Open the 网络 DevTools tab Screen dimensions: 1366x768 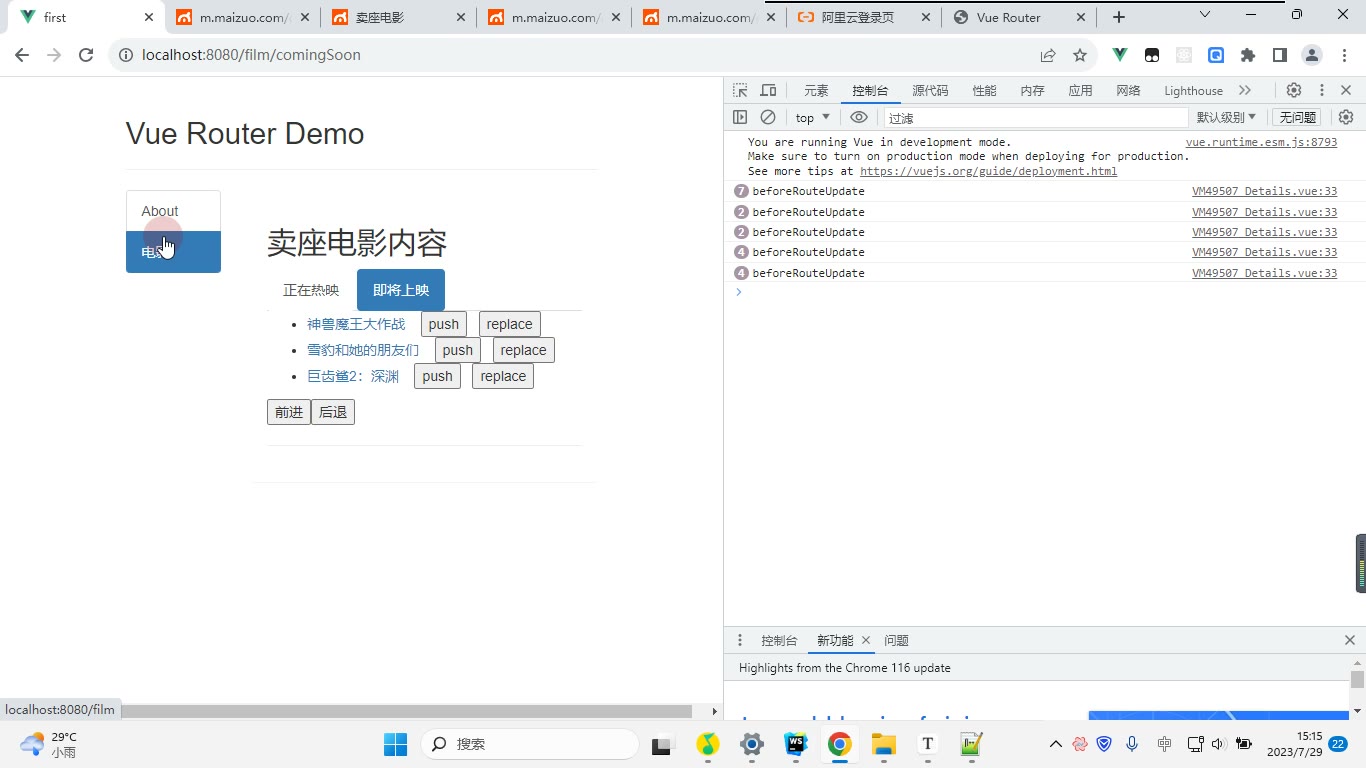[x=1128, y=90]
